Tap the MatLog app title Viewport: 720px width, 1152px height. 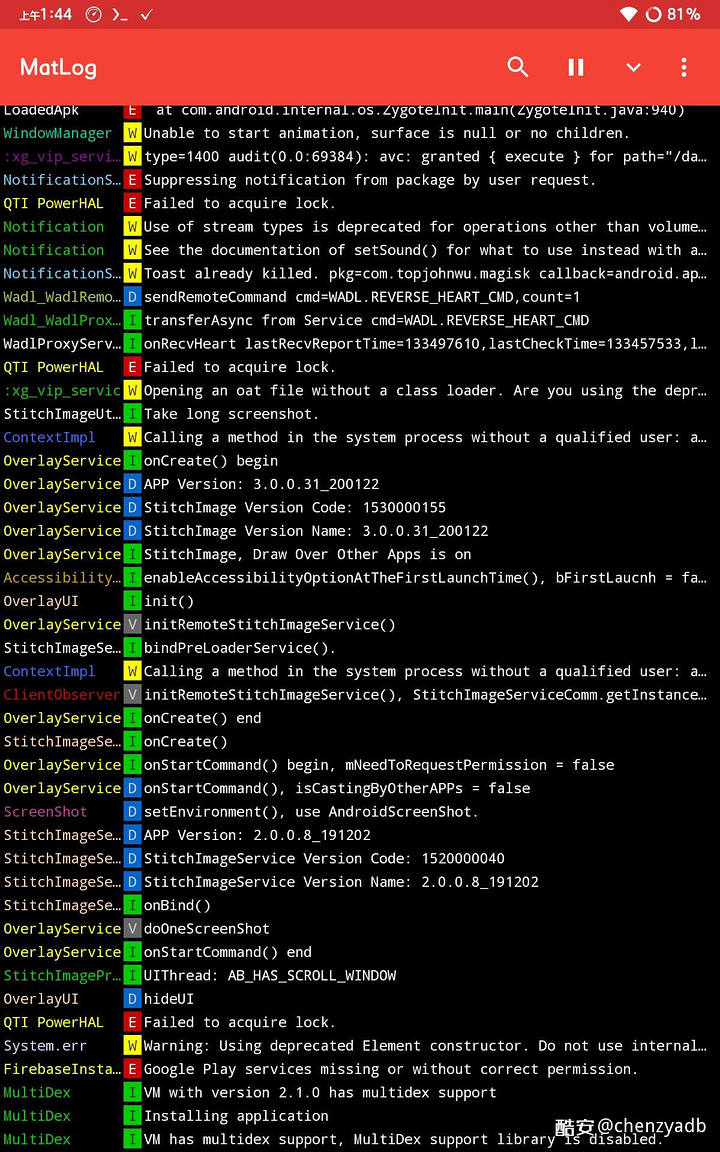click(58, 68)
